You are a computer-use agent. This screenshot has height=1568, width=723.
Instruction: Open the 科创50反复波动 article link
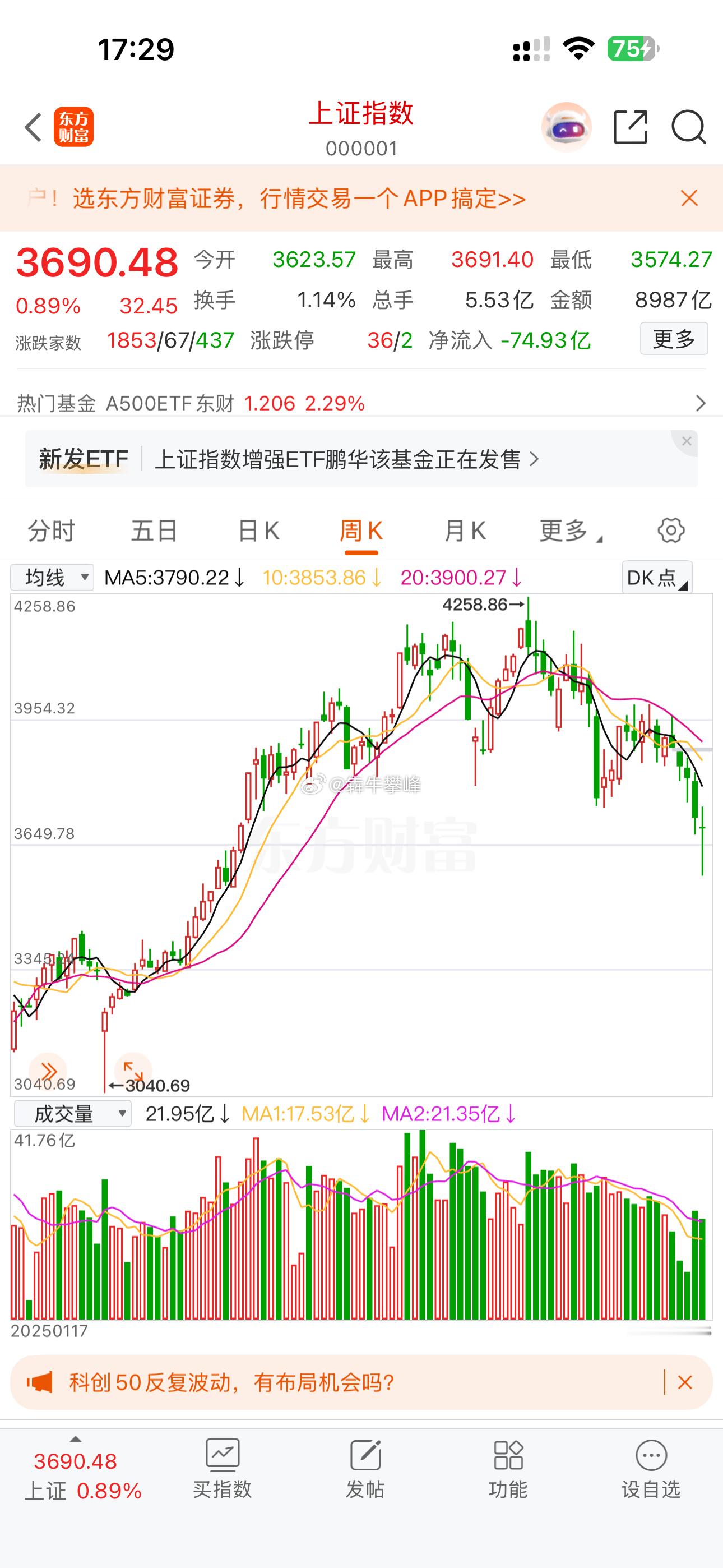pos(232,1382)
